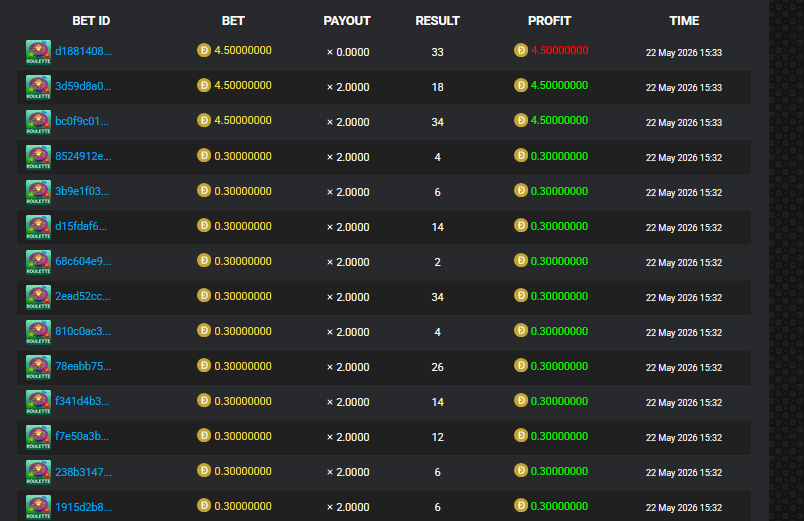Select result 34 in 2ead52cc row
804x521 pixels.
[x=437, y=297]
